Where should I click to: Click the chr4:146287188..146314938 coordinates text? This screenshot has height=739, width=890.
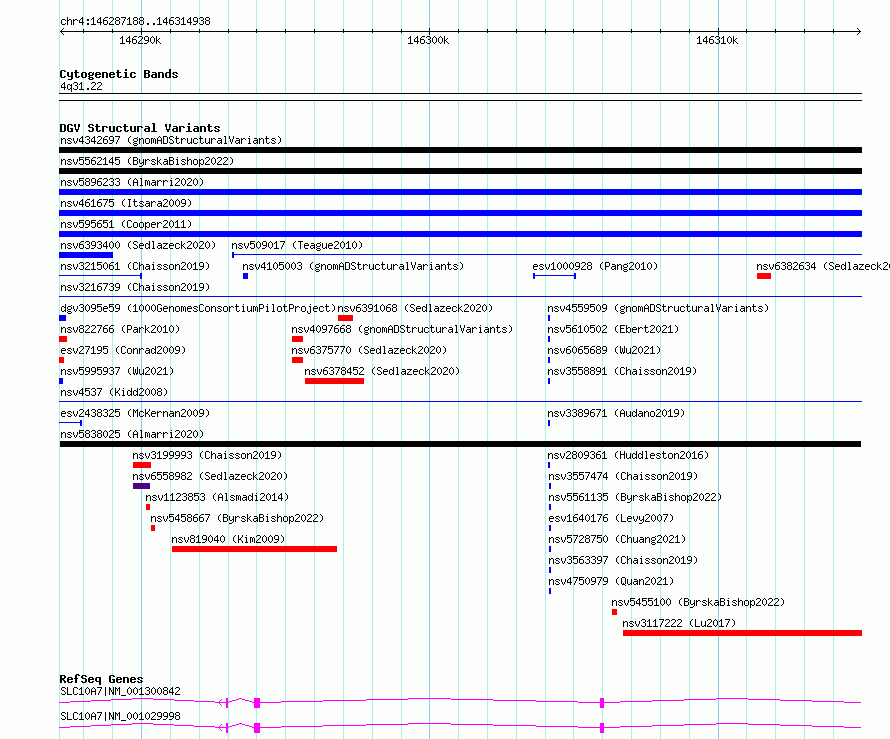(x=135, y=21)
